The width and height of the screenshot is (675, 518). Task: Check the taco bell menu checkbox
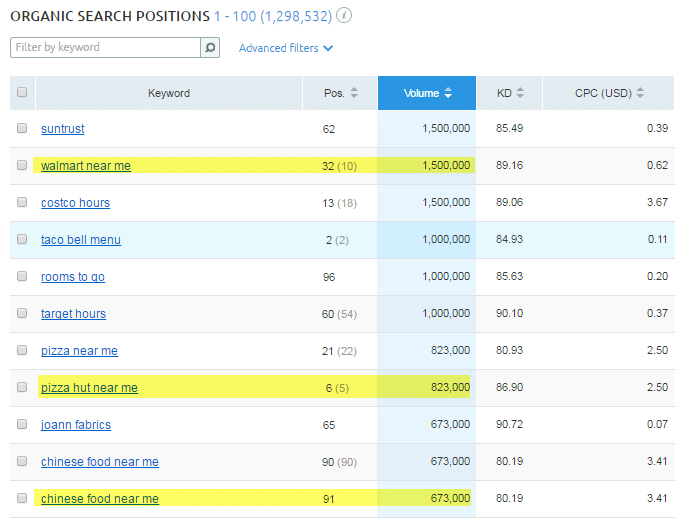tap(22, 239)
